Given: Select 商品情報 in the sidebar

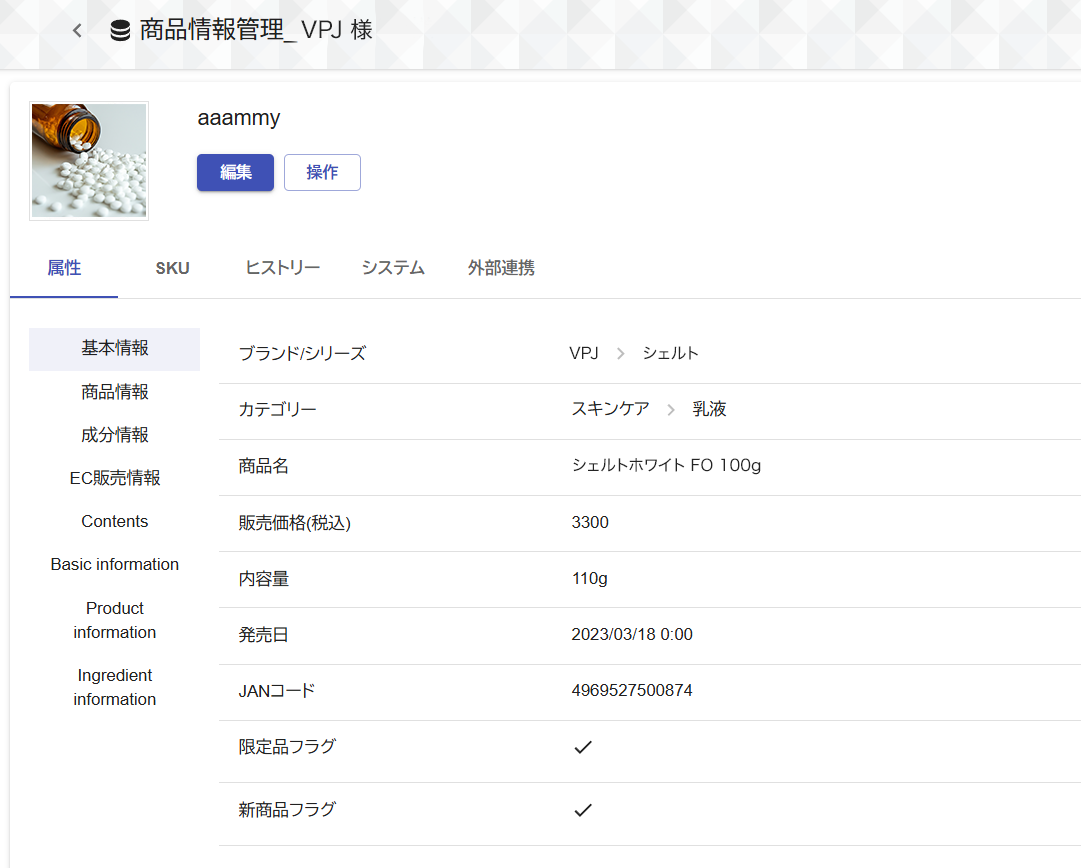Looking at the screenshot, I should [114, 391].
